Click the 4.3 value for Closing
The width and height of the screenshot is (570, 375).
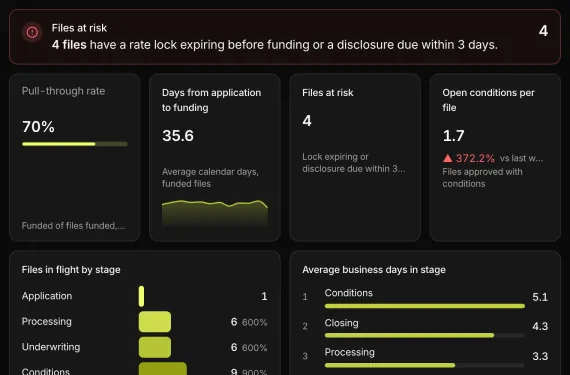[540, 326]
